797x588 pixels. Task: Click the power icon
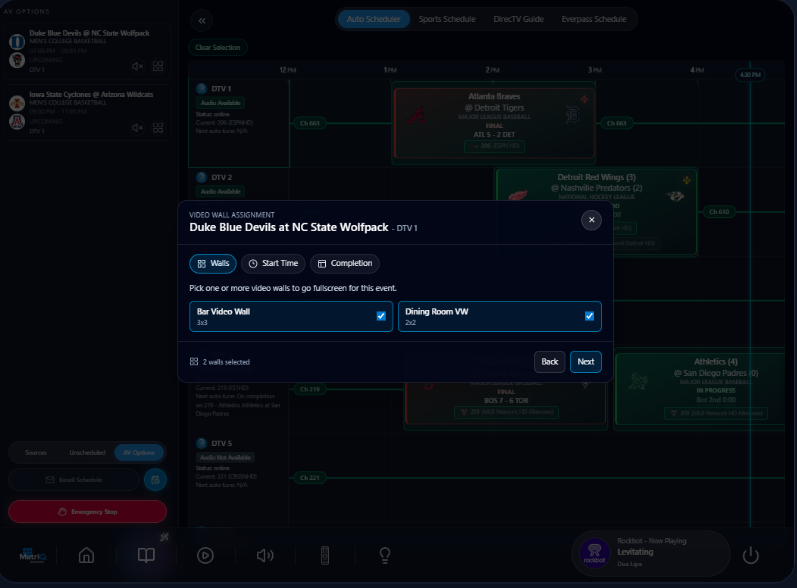tap(751, 556)
